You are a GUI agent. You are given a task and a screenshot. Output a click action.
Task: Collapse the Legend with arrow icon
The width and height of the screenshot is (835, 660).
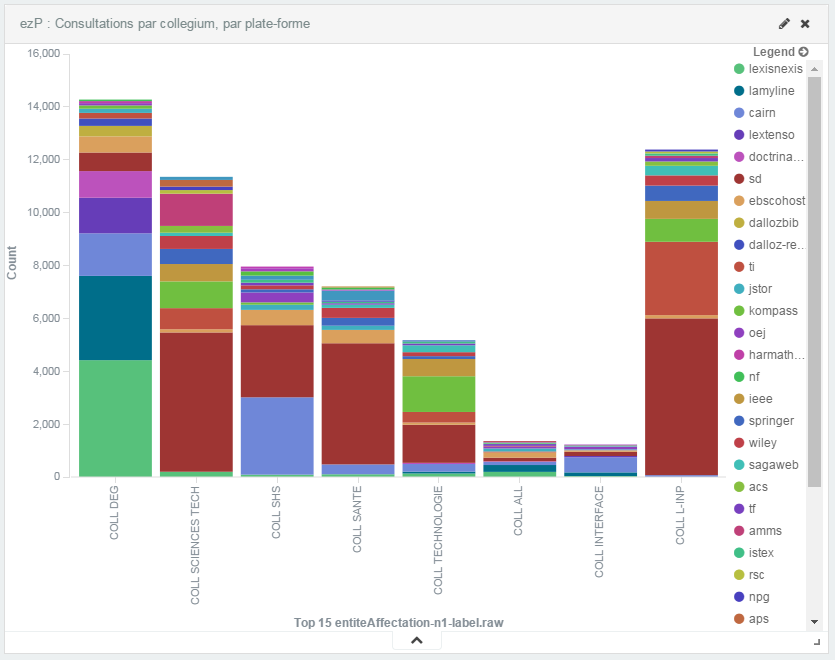pos(803,51)
